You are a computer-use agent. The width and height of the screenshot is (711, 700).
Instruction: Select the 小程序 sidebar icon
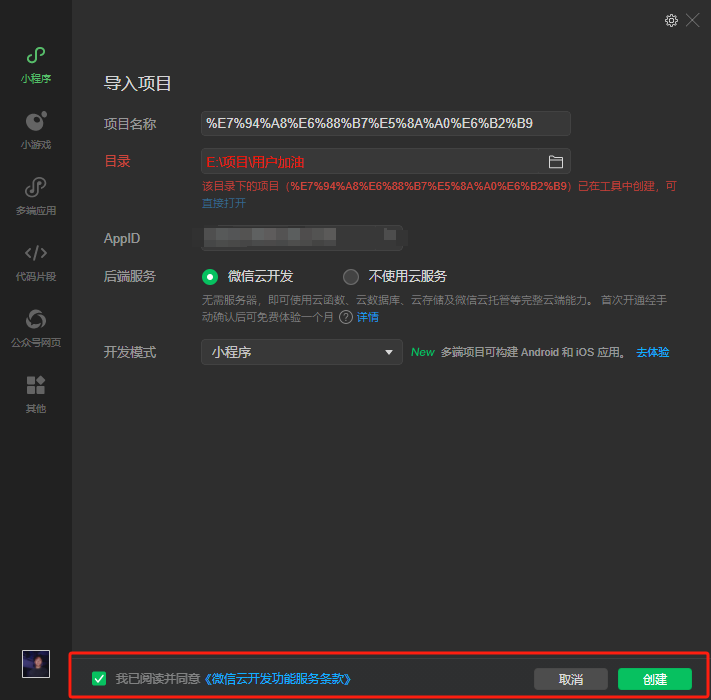point(35,65)
